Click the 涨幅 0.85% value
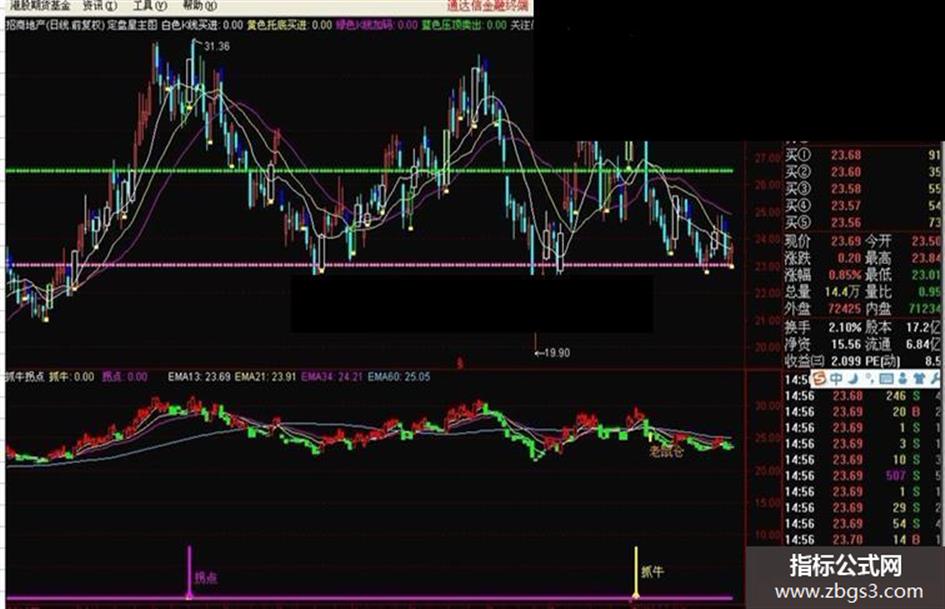This screenshot has width=945, height=609. click(x=845, y=276)
